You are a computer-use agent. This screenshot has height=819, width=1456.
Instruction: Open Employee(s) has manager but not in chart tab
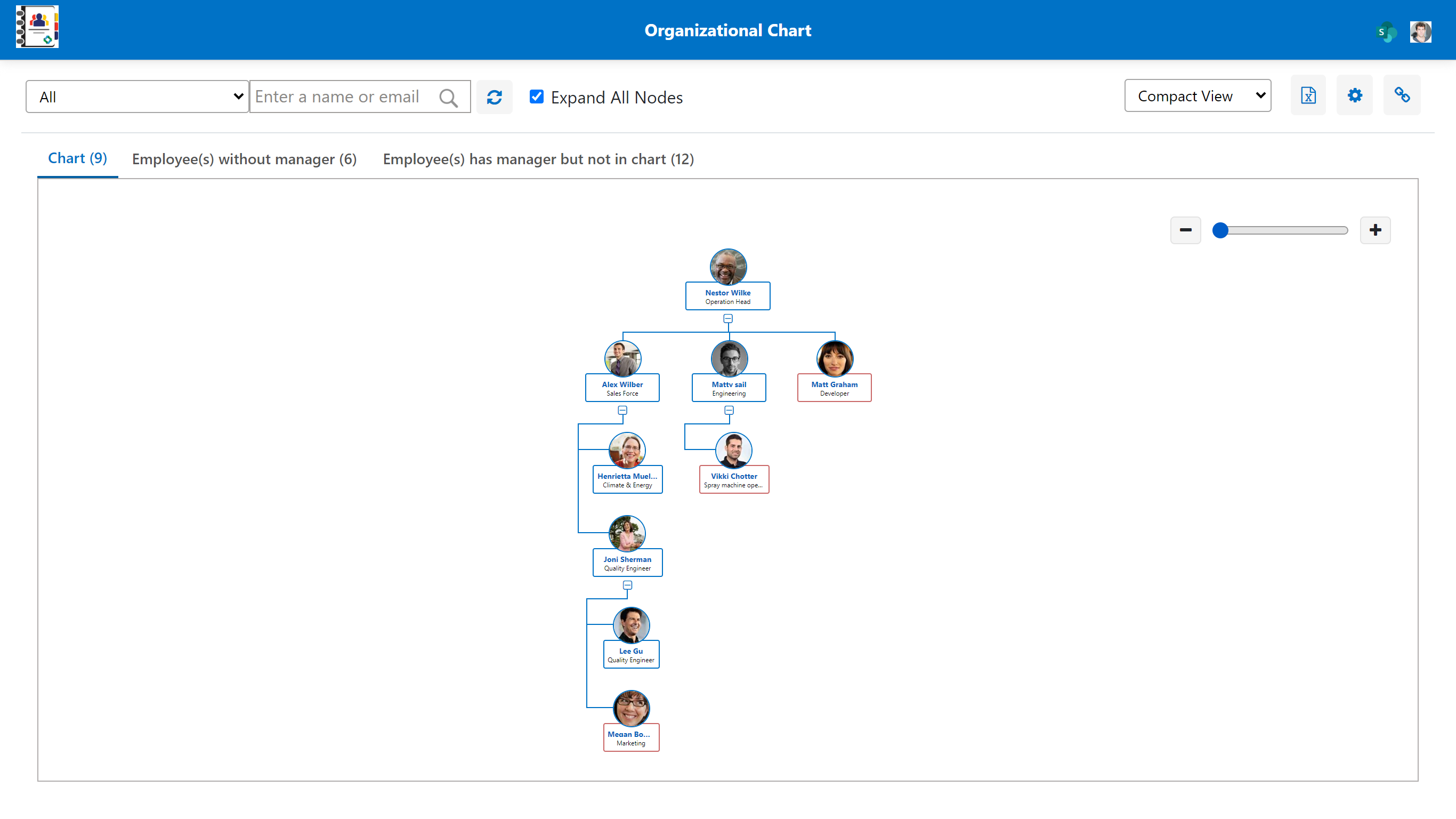coord(538,159)
